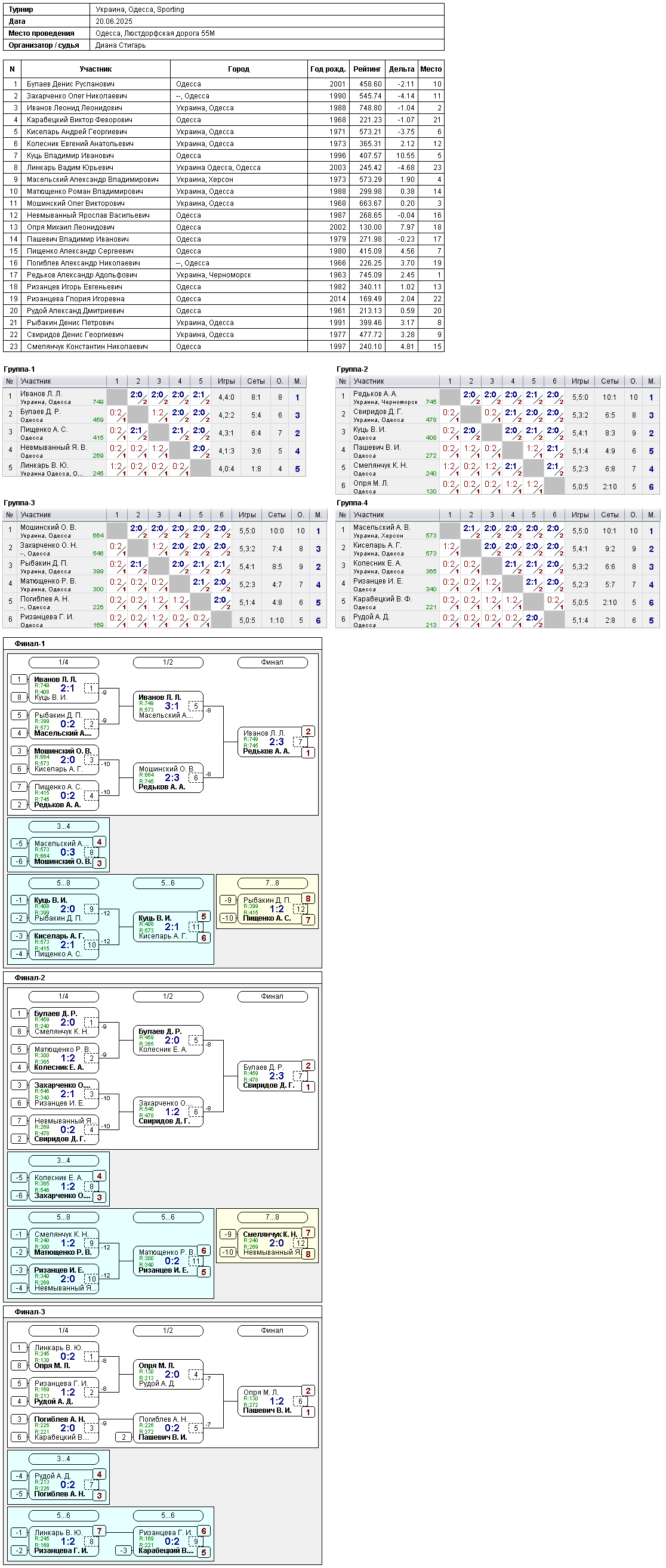Click 'Опря М. Л.' row in Группа-2

(x=497, y=486)
